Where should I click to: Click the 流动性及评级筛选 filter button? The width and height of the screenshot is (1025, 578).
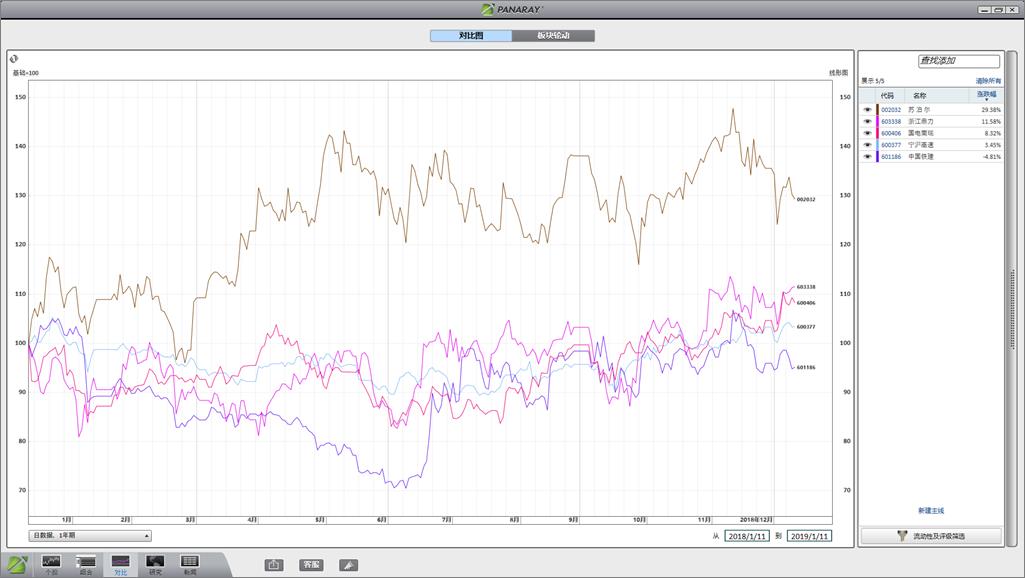tap(931, 536)
